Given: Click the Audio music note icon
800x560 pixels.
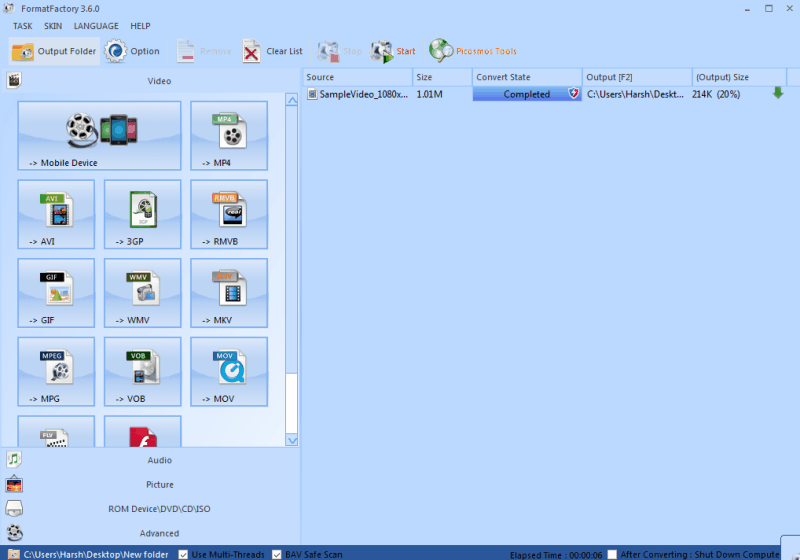Looking at the screenshot, I should [x=14, y=460].
